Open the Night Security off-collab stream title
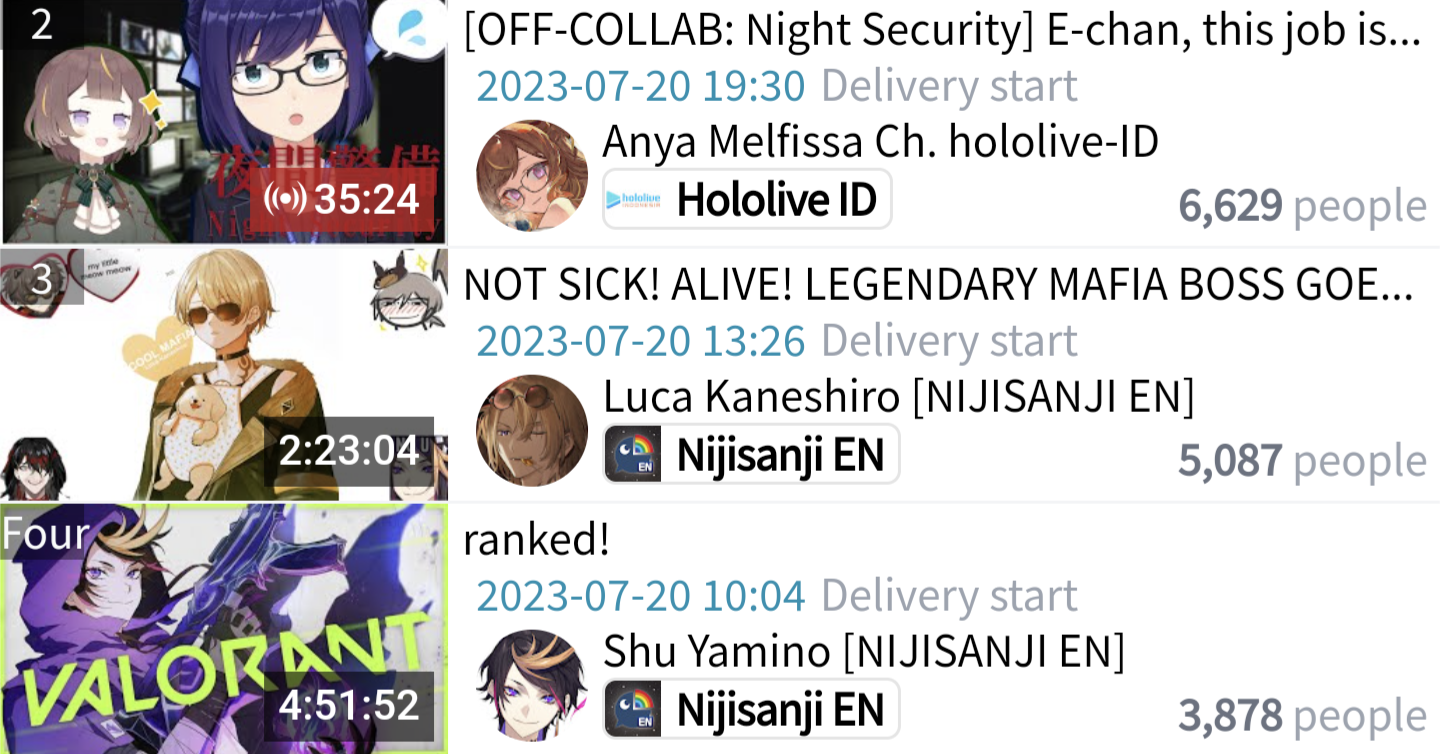This screenshot has width=1440, height=754. [942, 32]
